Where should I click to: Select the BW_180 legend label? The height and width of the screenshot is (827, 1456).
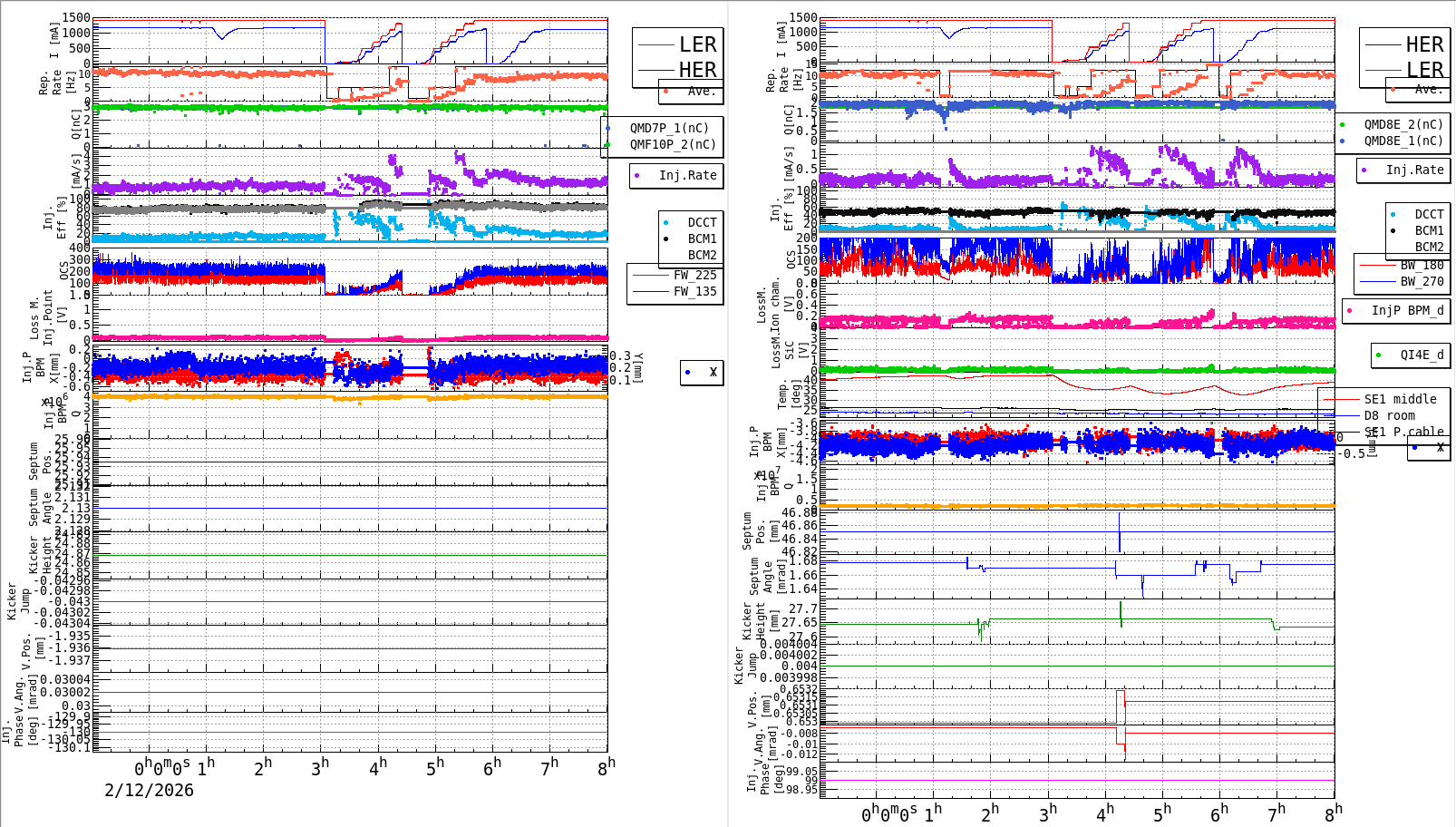(x=1422, y=265)
